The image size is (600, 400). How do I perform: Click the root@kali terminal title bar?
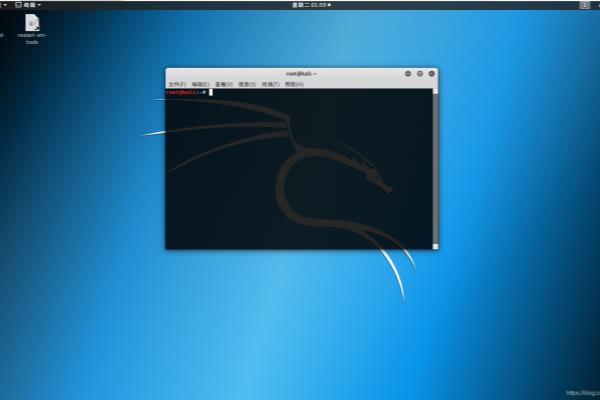tap(302, 73)
